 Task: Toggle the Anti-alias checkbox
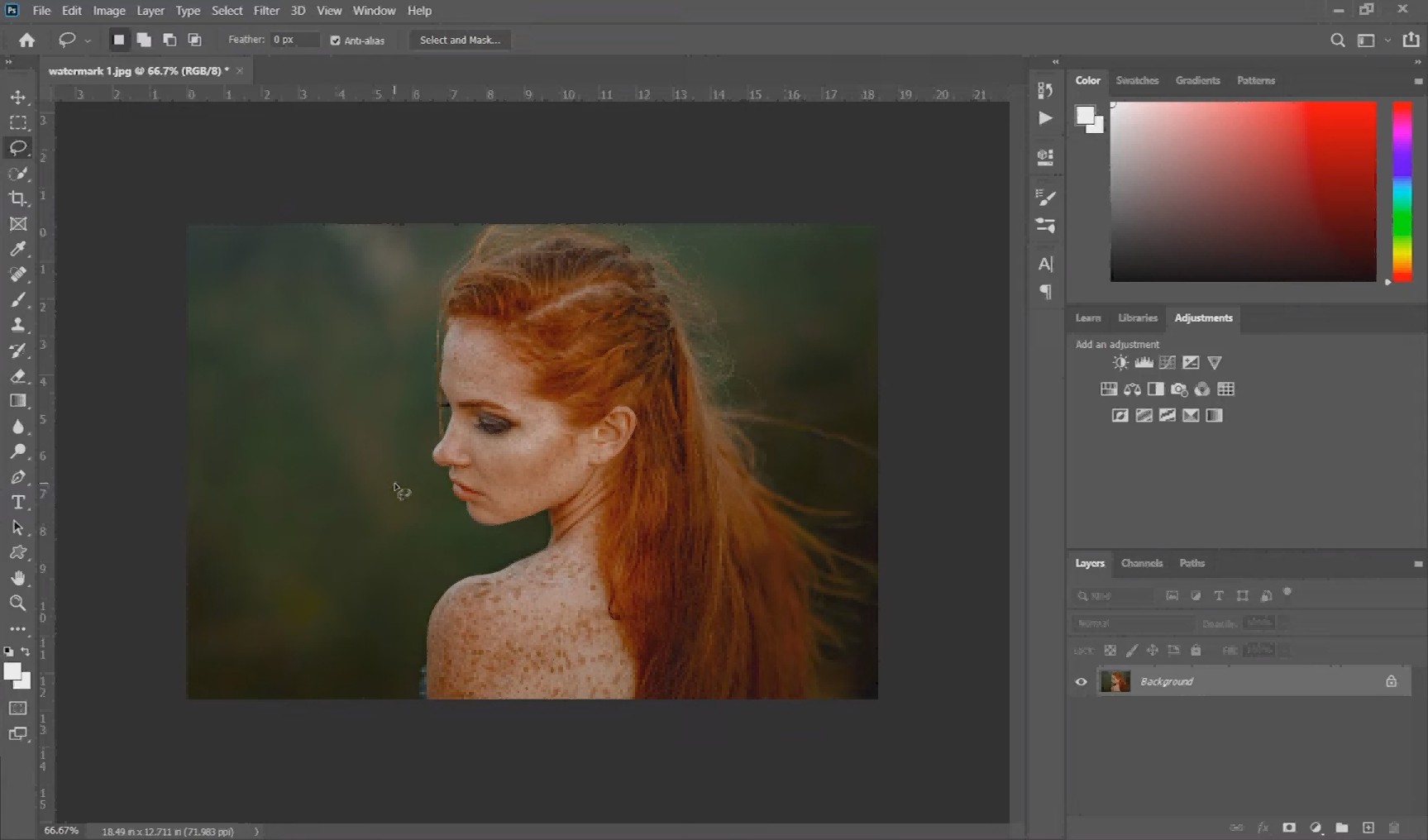coord(335,41)
